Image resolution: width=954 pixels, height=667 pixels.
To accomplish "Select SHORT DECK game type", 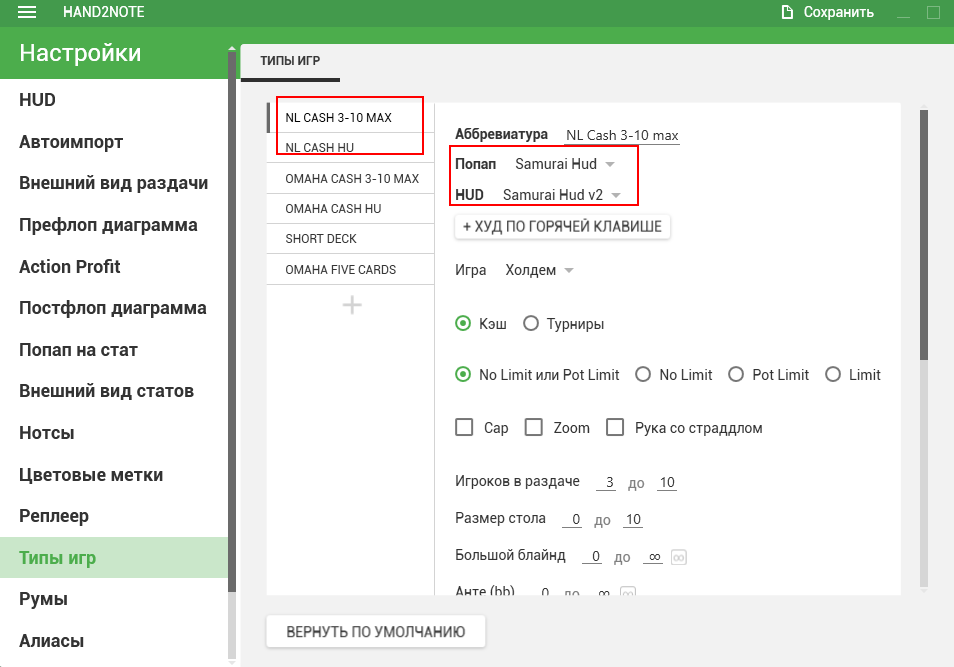I will coord(350,239).
